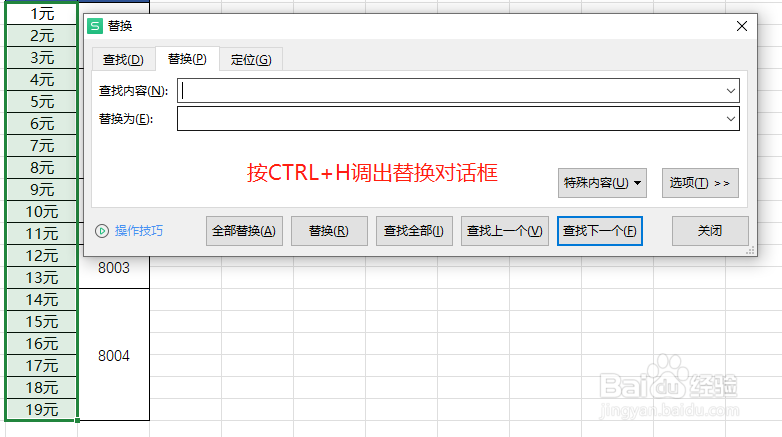Open the 操作技巧 tips link
The height and width of the screenshot is (437, 782).
pos(139,231)
